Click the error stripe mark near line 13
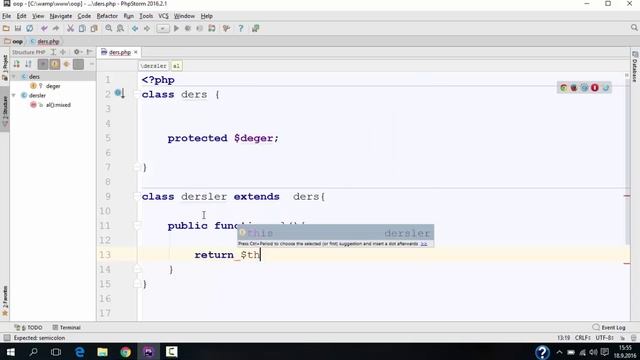640x360 pixels. coord(627,264)
